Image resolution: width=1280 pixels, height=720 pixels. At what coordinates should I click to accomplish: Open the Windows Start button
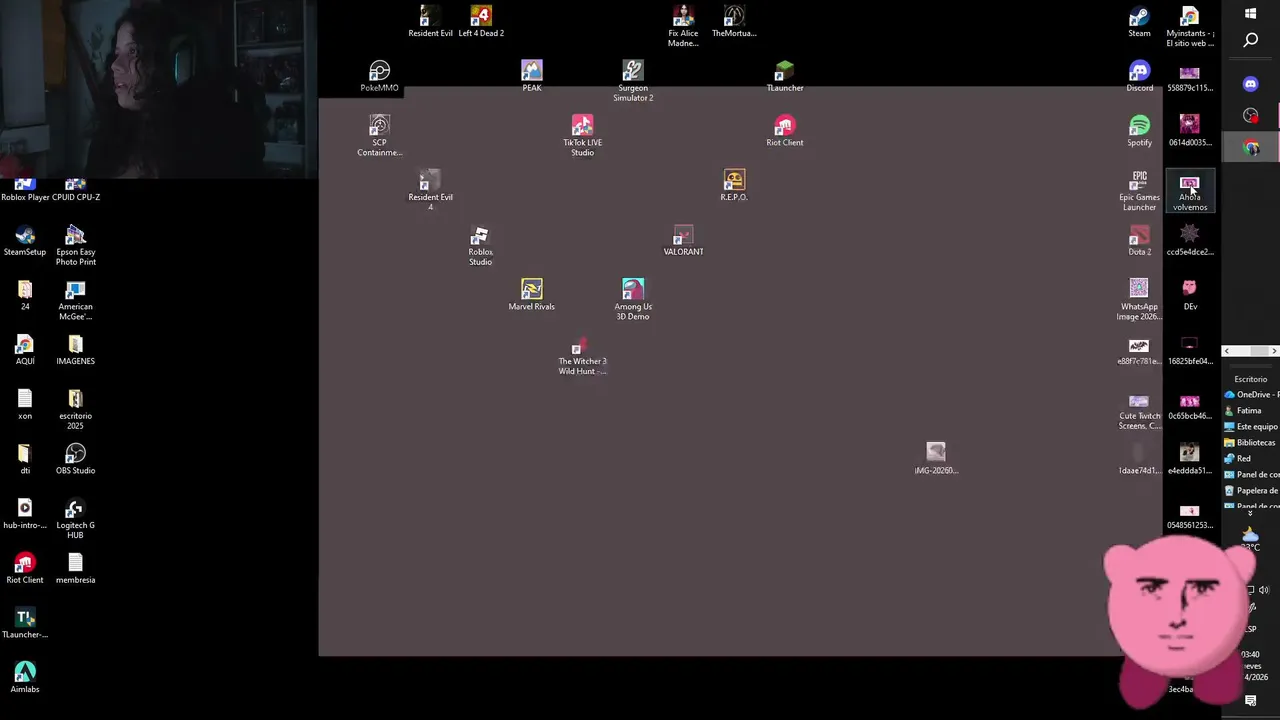[1251, 13]
